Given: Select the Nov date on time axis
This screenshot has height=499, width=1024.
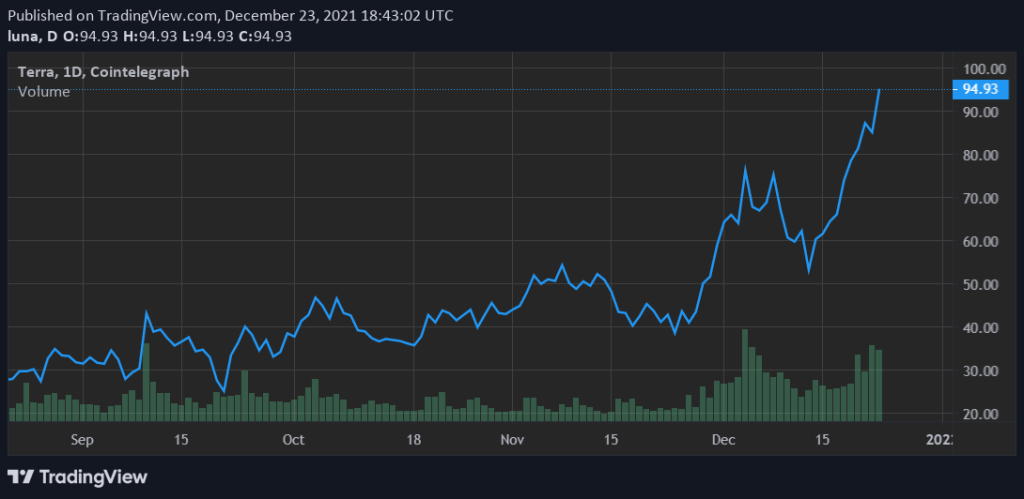Looking at the screenshot, I should tap(512, 439).
